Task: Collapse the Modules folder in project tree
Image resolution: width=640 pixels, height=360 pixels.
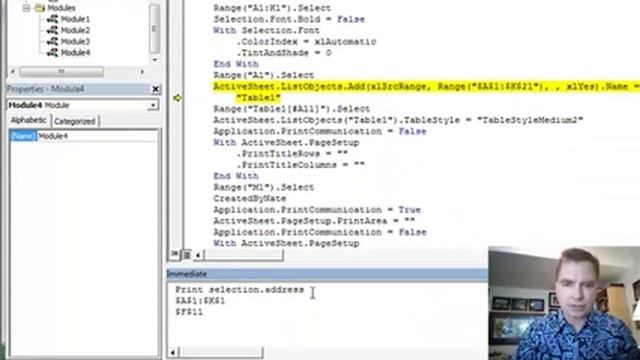Action: tap(27, 8)
